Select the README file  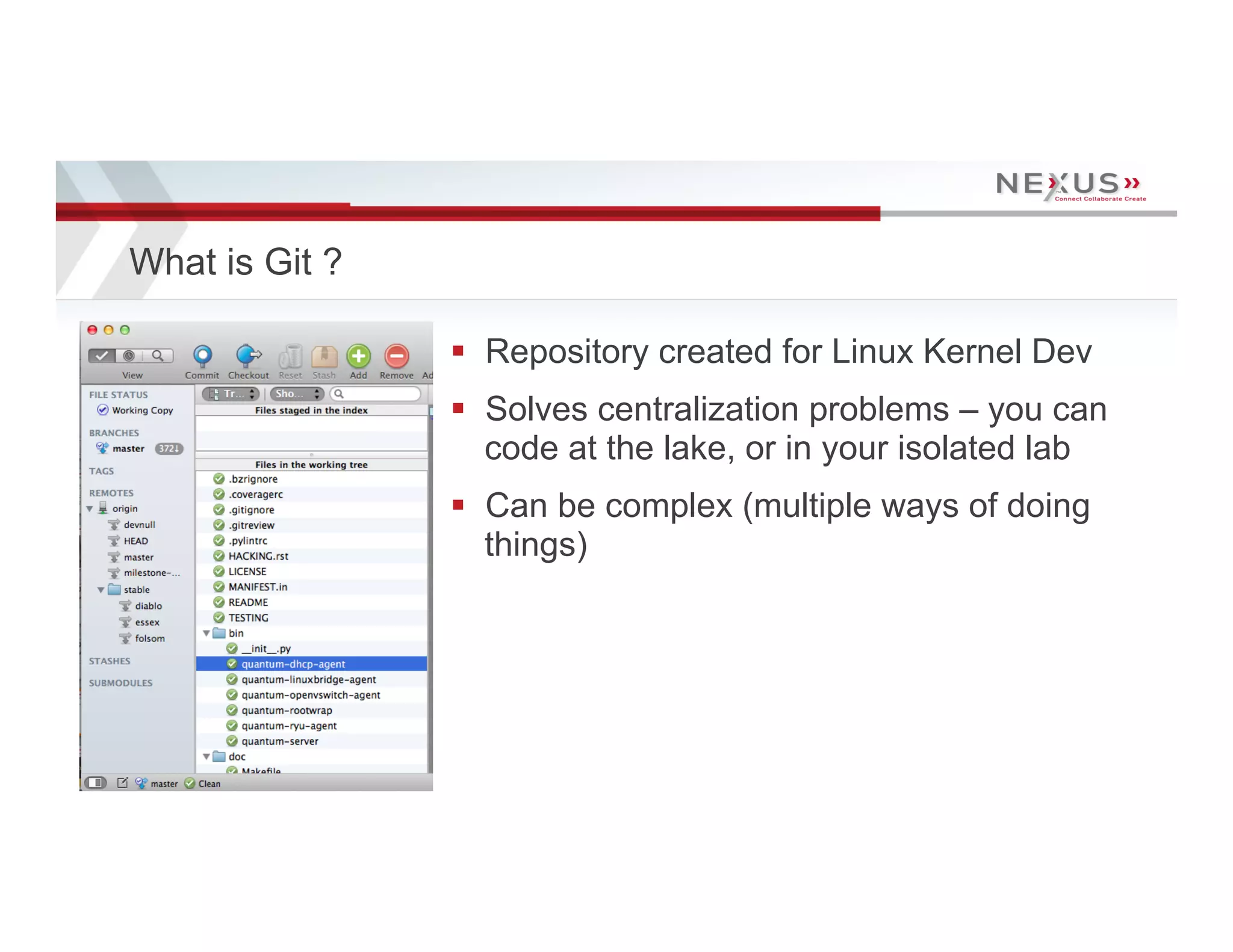click(311, 602)
